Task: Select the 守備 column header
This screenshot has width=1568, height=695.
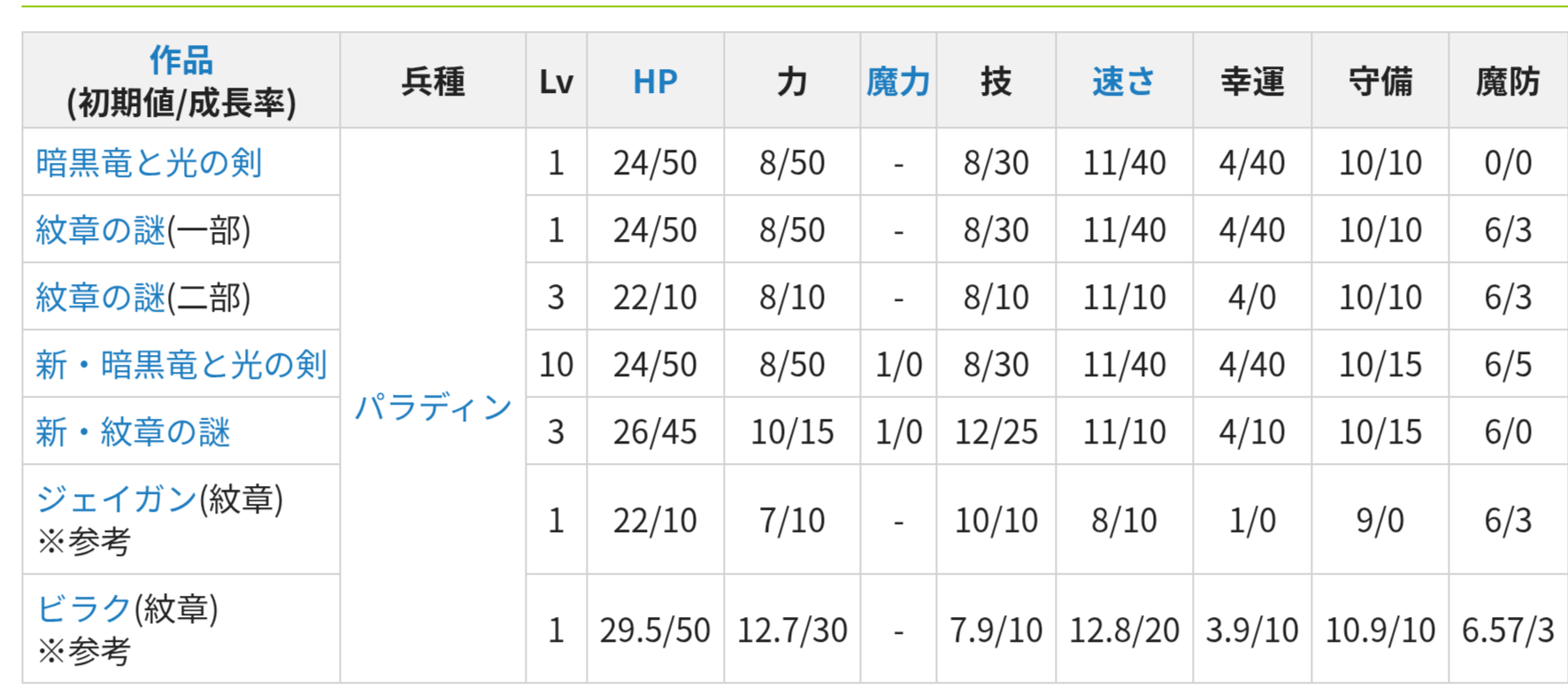Action: pos(1380,81)
